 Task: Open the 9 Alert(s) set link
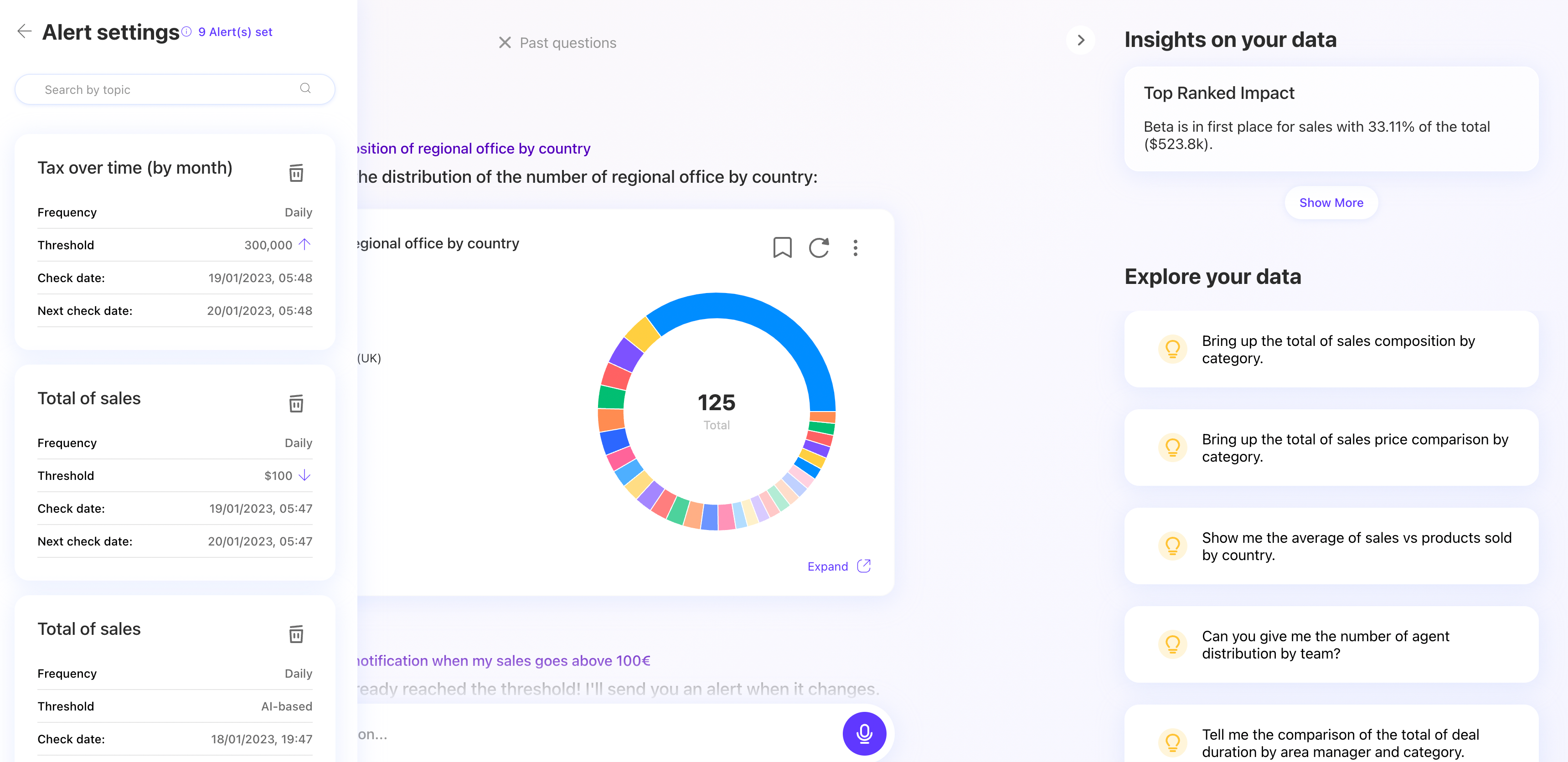(x=235, y=31)
